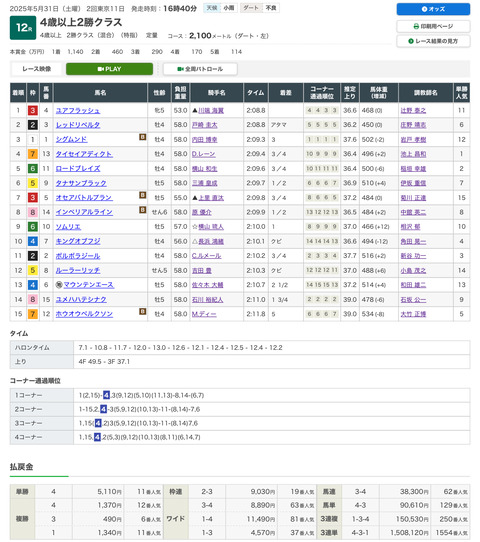Click the green 12R race badge

[23, 28]
